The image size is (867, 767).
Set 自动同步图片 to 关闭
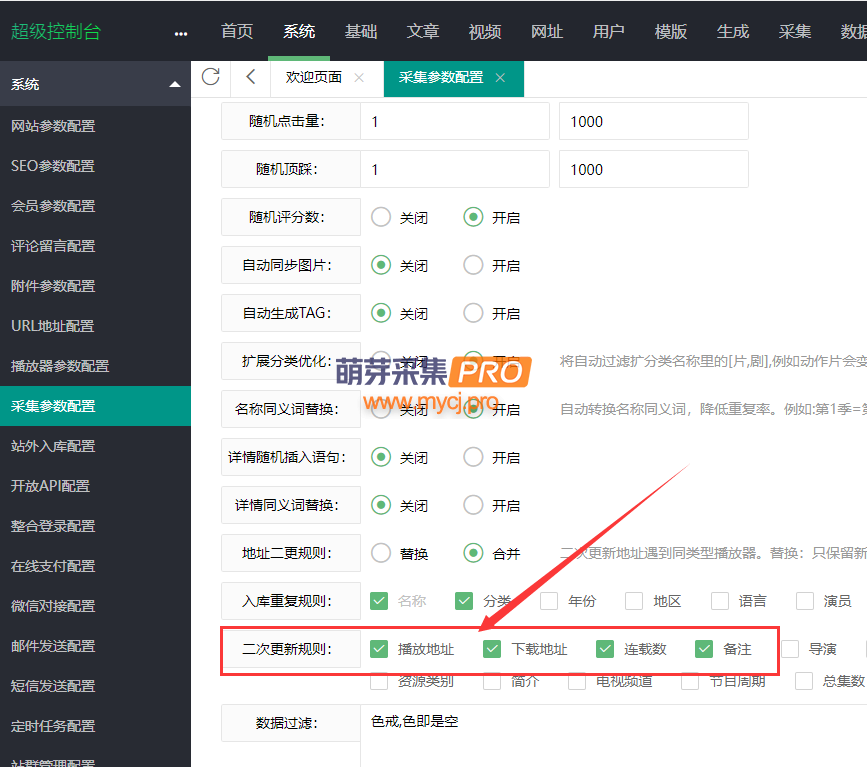[x=381, y=265]
